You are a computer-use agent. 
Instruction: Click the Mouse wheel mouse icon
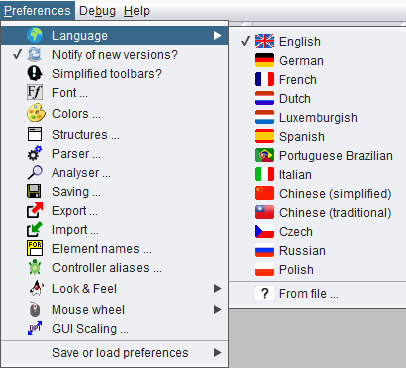[35, 309]
